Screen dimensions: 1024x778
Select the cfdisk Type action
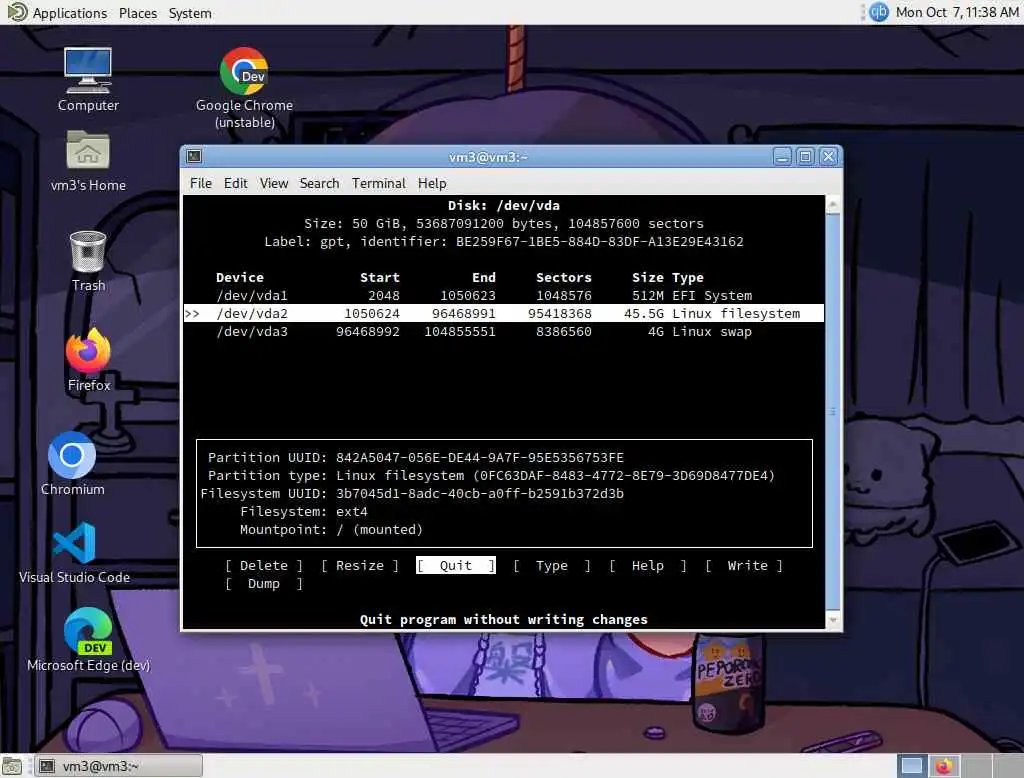[552, 566]
